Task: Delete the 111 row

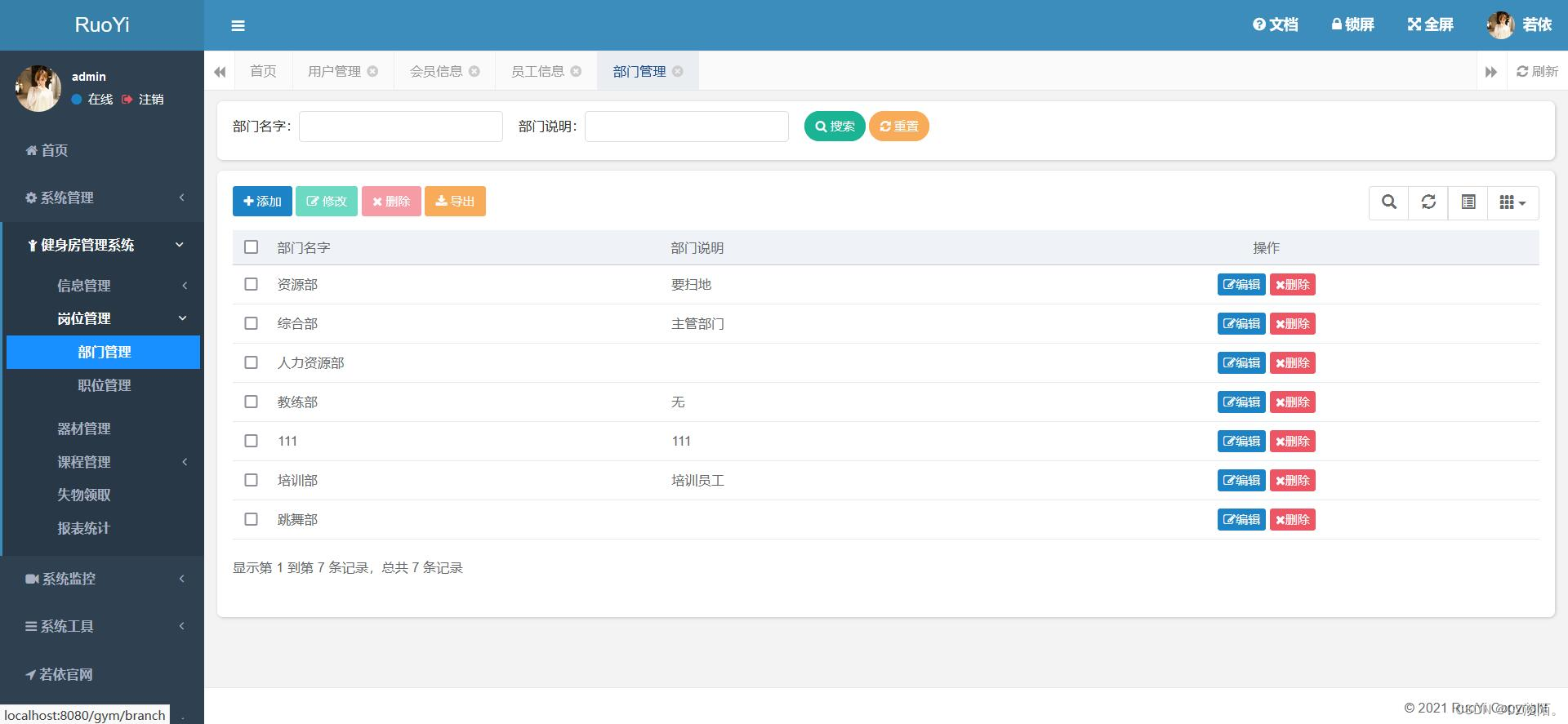Action: pos(1293,442)
